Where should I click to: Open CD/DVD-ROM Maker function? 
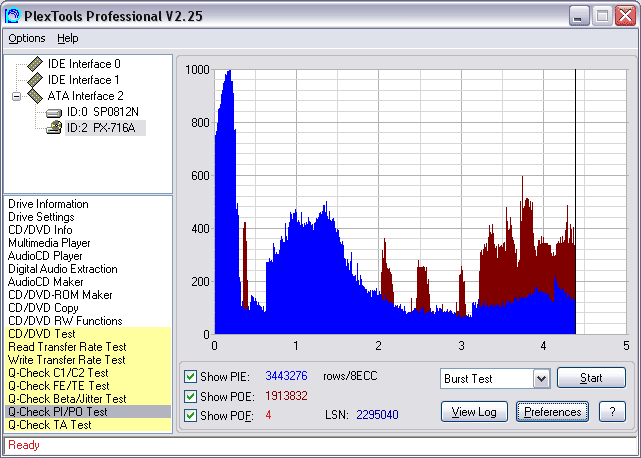(60, 295)
